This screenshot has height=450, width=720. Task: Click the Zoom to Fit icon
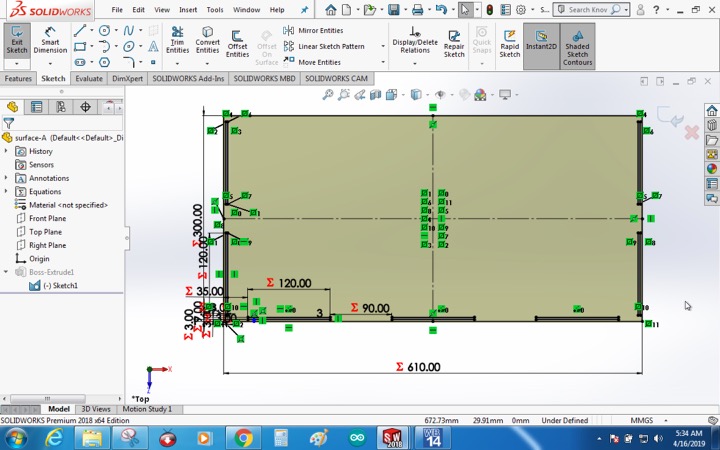pyautogui.click(x=327, y=95)
